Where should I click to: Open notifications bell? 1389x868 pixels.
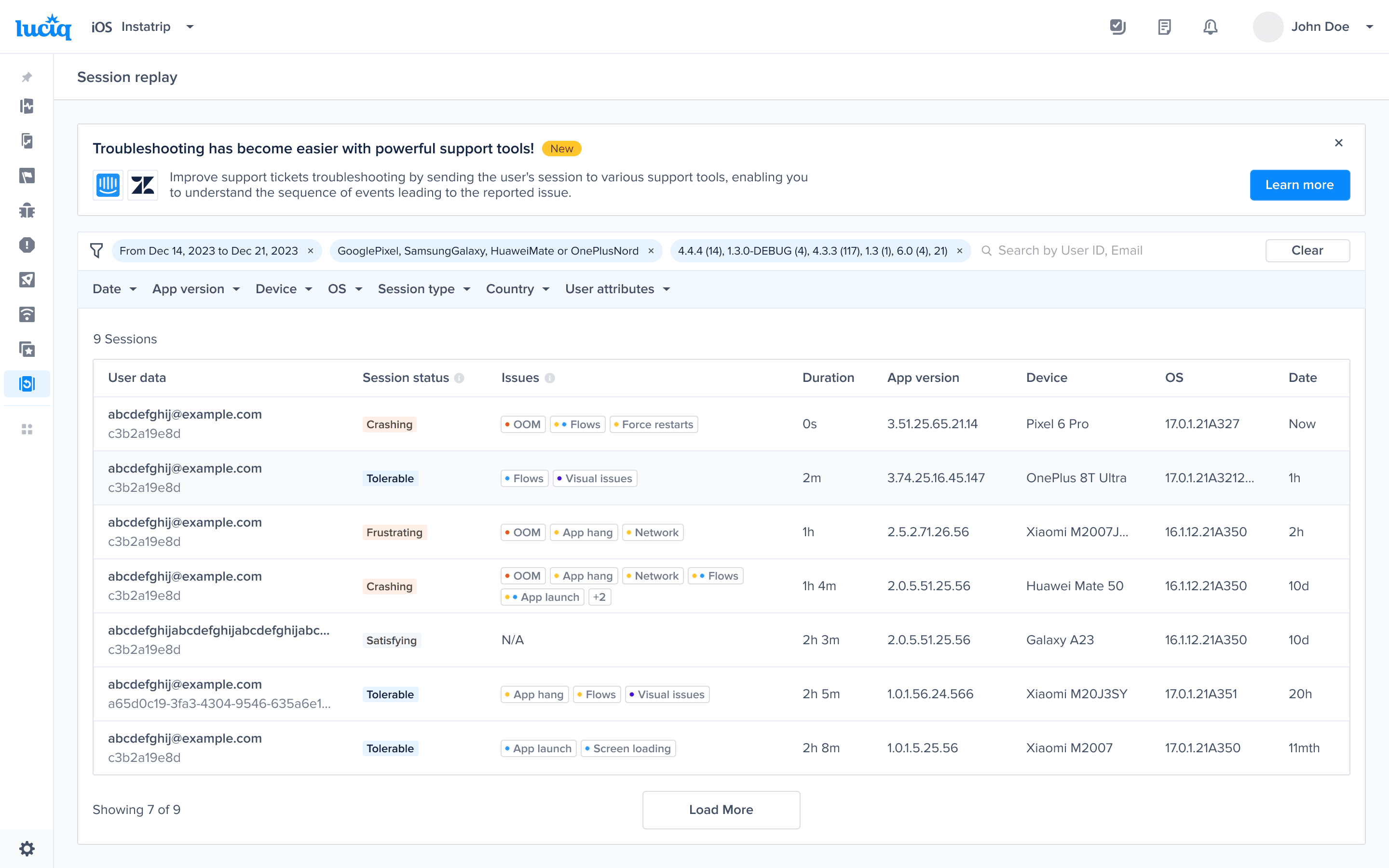[x=1210, y=27]
